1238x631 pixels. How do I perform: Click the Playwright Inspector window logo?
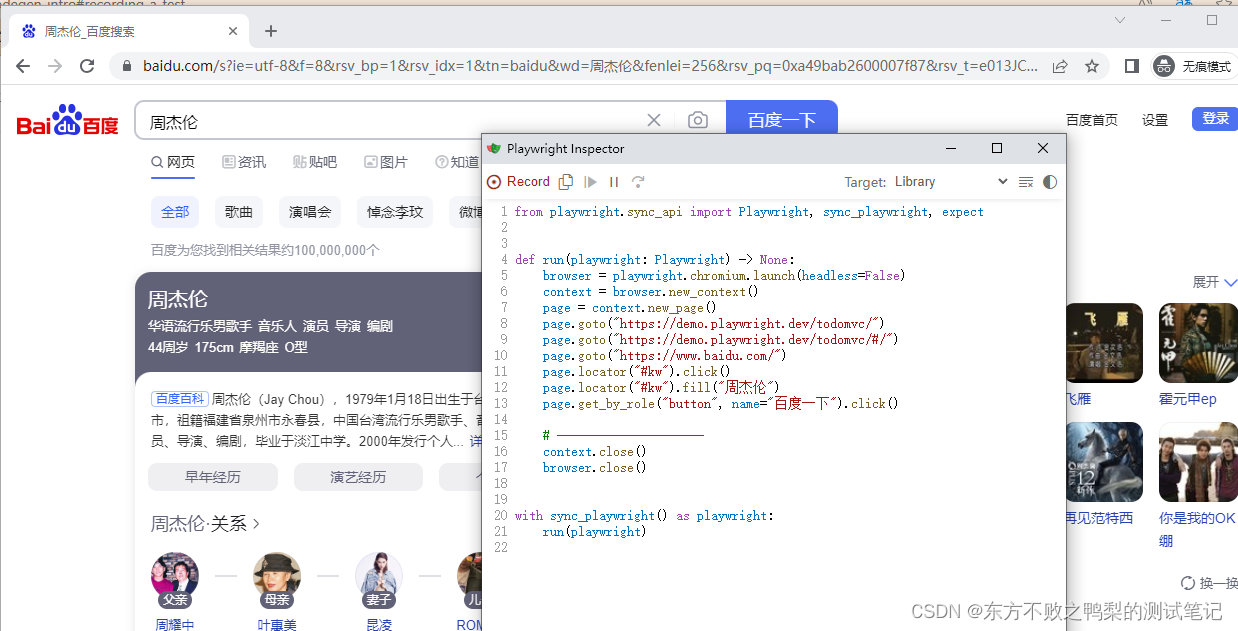494,148
